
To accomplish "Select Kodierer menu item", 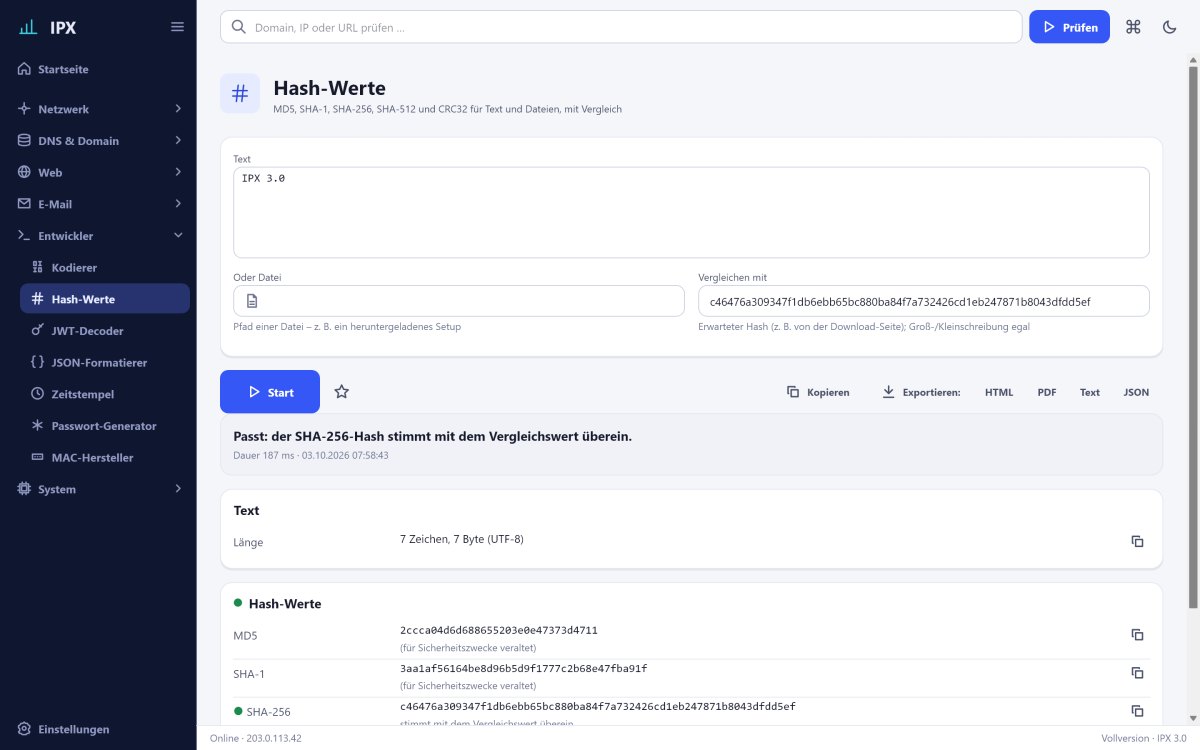I will tap(105, 267).
